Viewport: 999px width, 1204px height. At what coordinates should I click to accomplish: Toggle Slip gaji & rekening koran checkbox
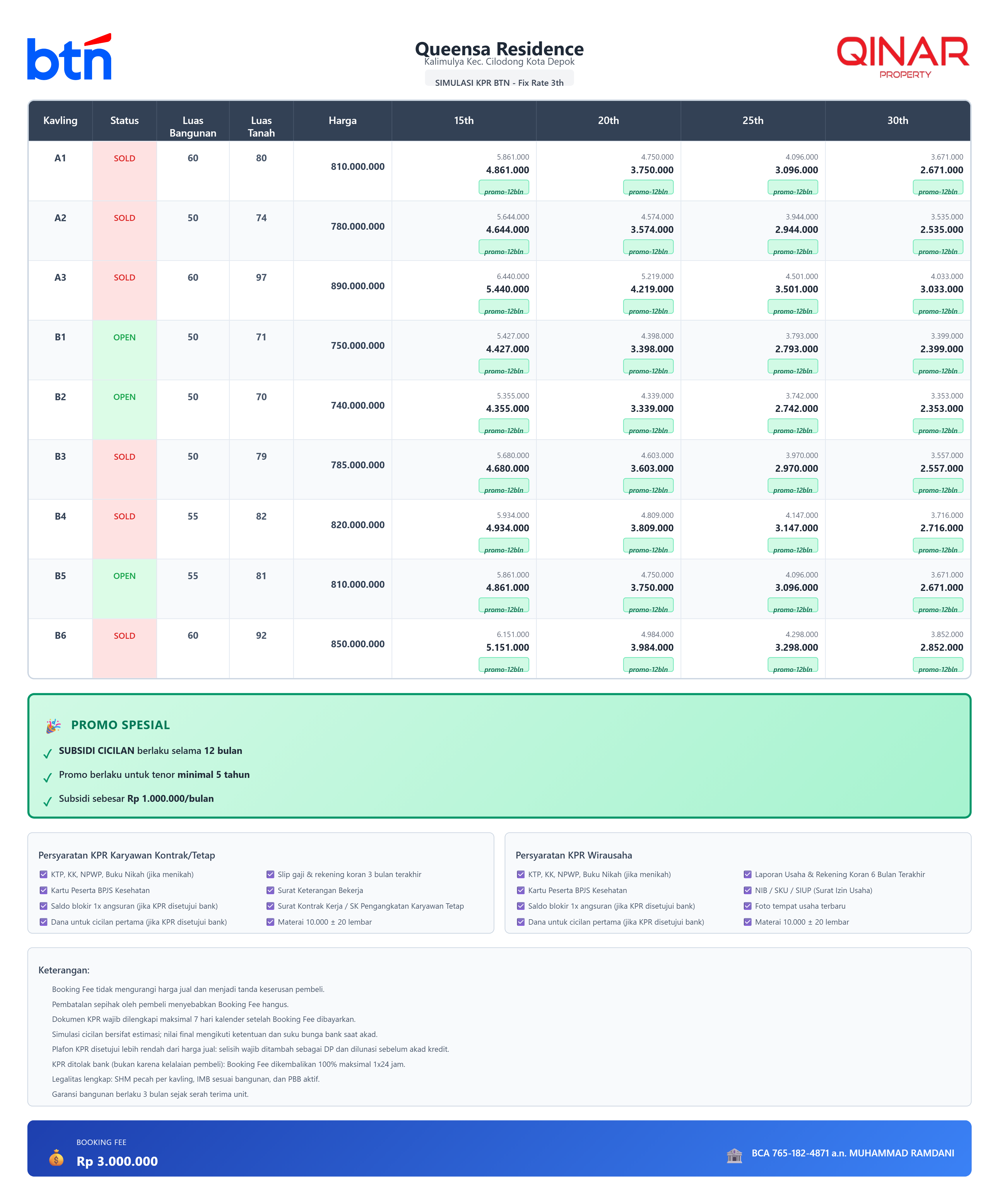tap(270, 874)
